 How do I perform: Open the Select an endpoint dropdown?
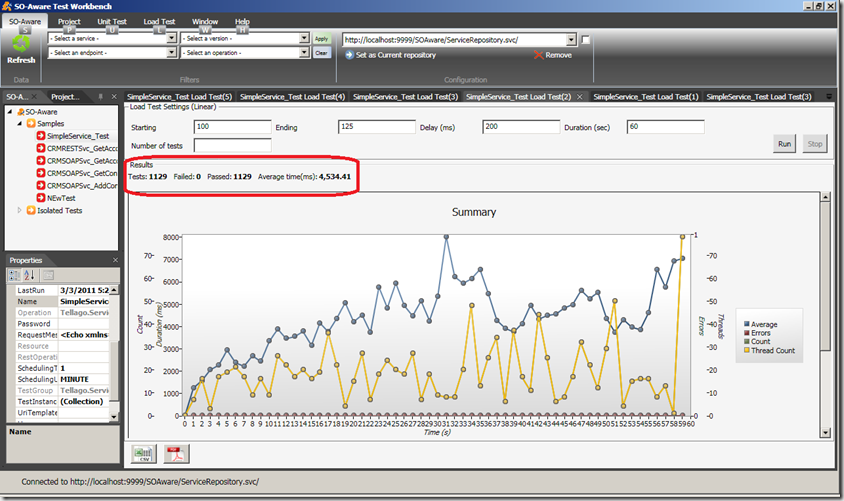(171, 52)
